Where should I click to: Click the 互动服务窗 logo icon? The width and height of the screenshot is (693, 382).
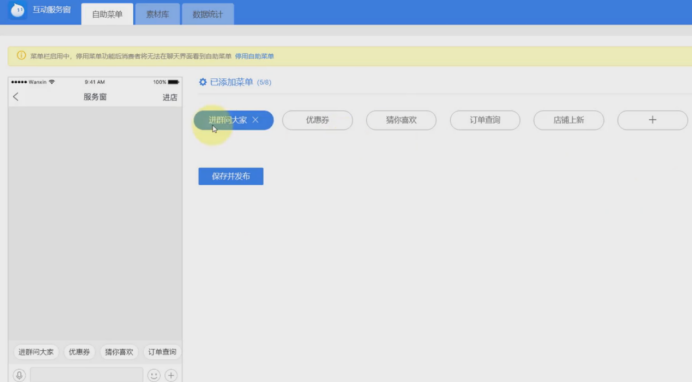(x=18, y=10)
